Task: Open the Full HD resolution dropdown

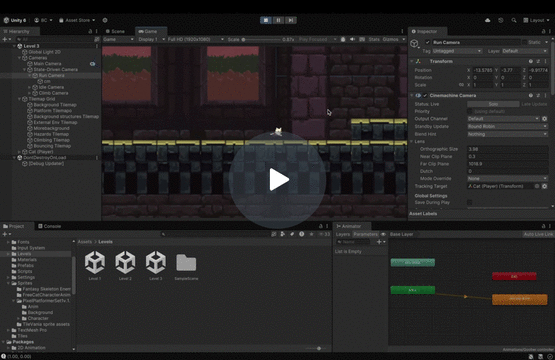Action: coord(195,39)
